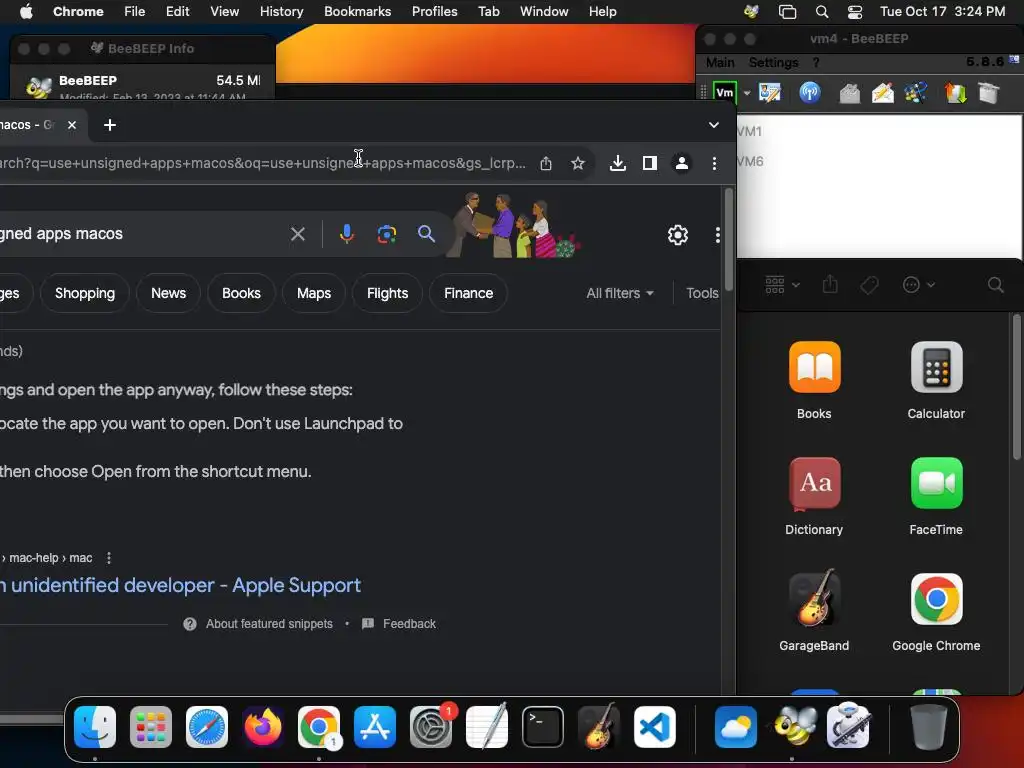Image resolution: width=1024 pixels, height=768 pixels.
Task: Start a Google voice search
Action: (x=347, y=234)
